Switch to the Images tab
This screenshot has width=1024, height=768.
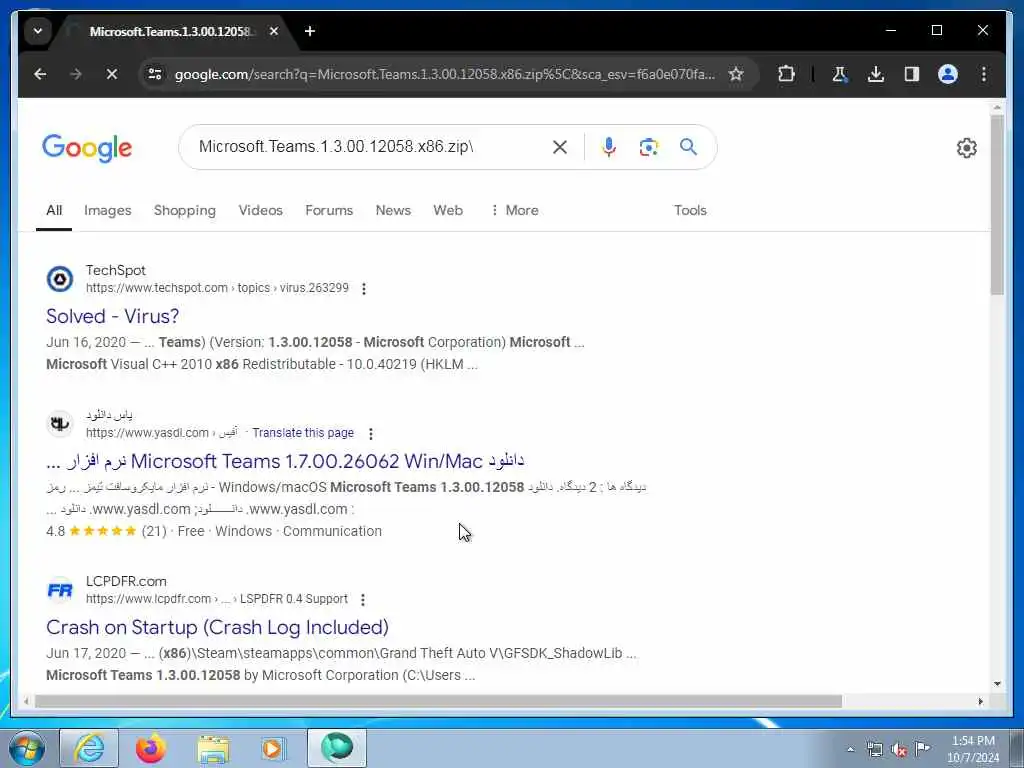[x=108, y=210]
